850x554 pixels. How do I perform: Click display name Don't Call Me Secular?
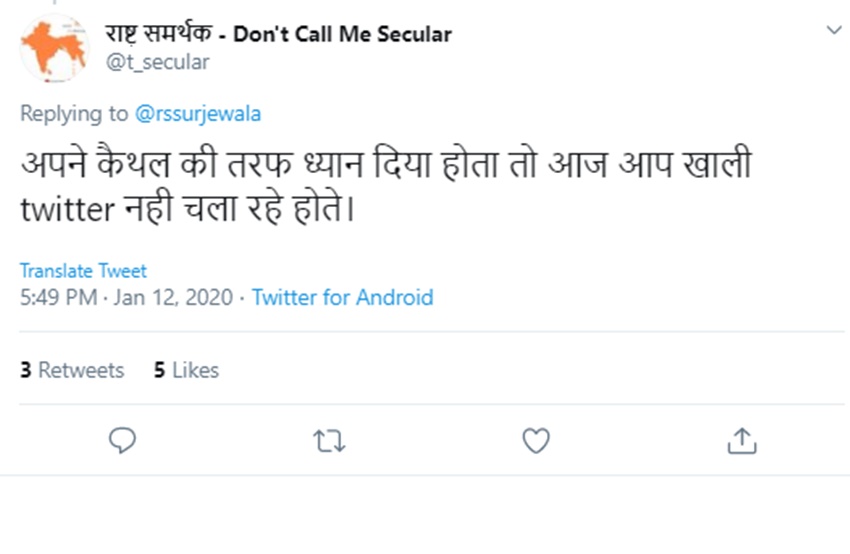tap(342, 34)
